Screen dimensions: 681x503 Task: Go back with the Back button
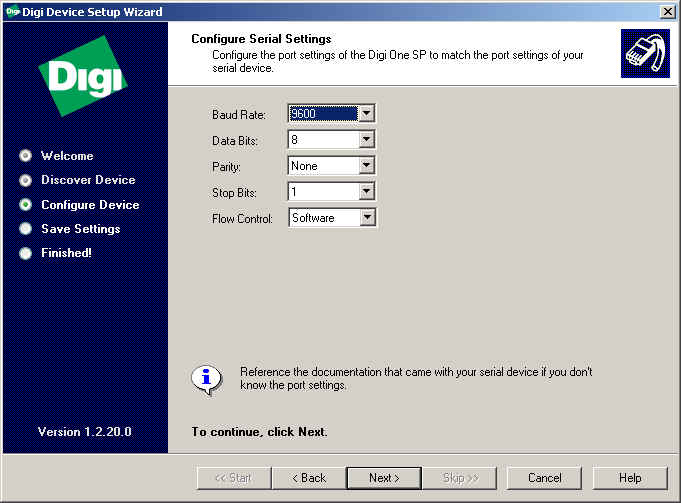[308, 478]
